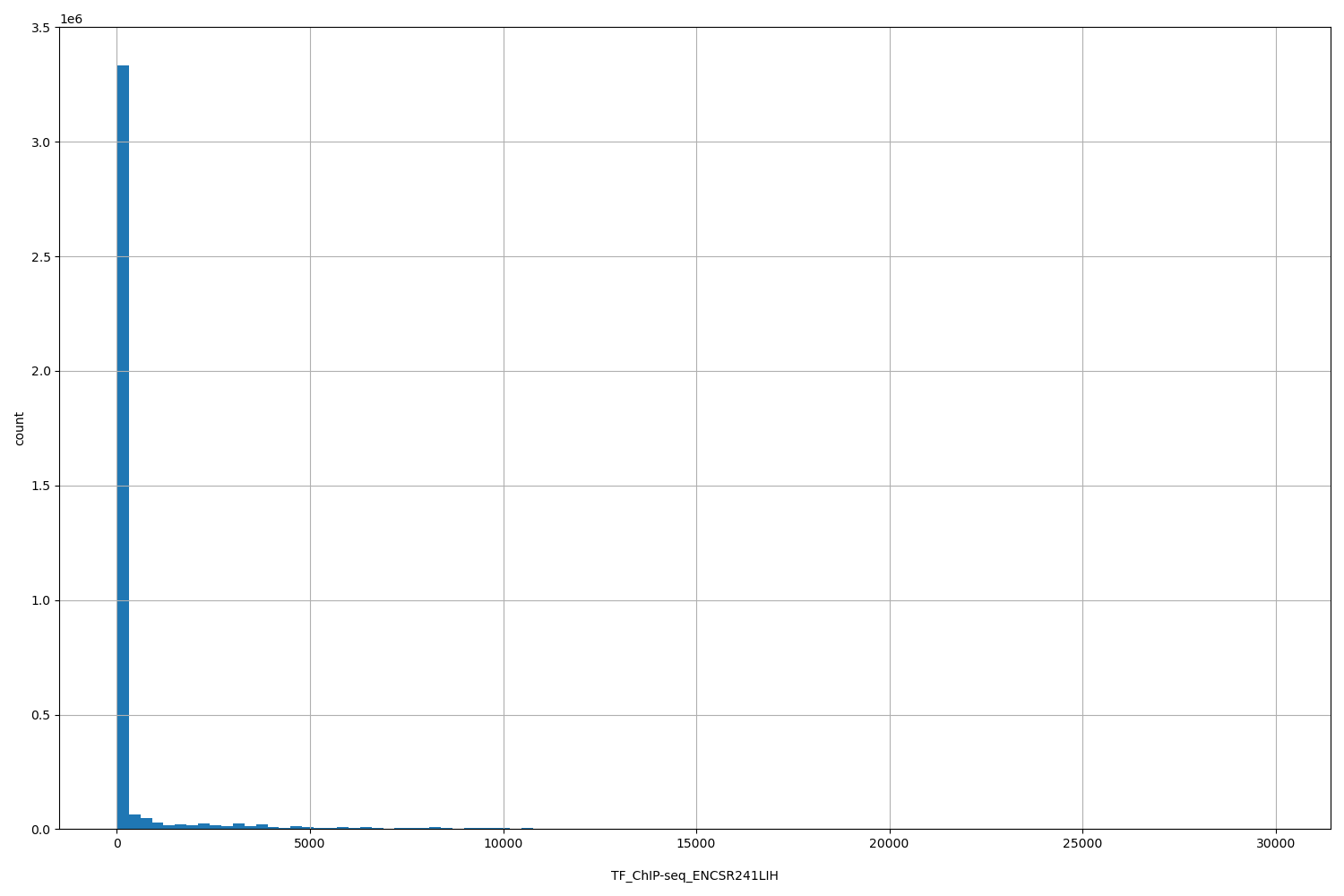1344x896 pixels.
Task: Click the '5000' x-axis tick label
Action: click(309, 845)
